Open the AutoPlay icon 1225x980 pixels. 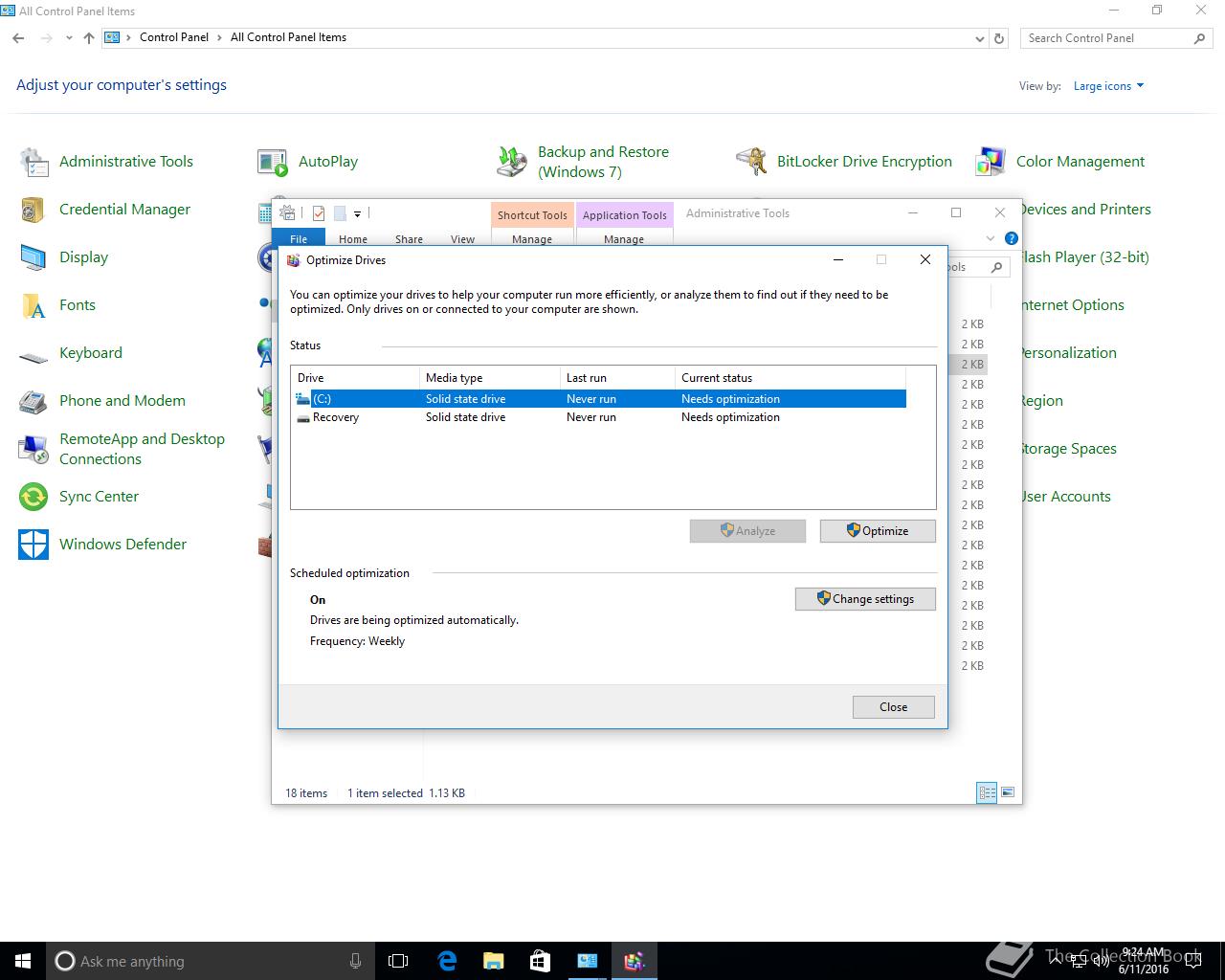[273, 162]
